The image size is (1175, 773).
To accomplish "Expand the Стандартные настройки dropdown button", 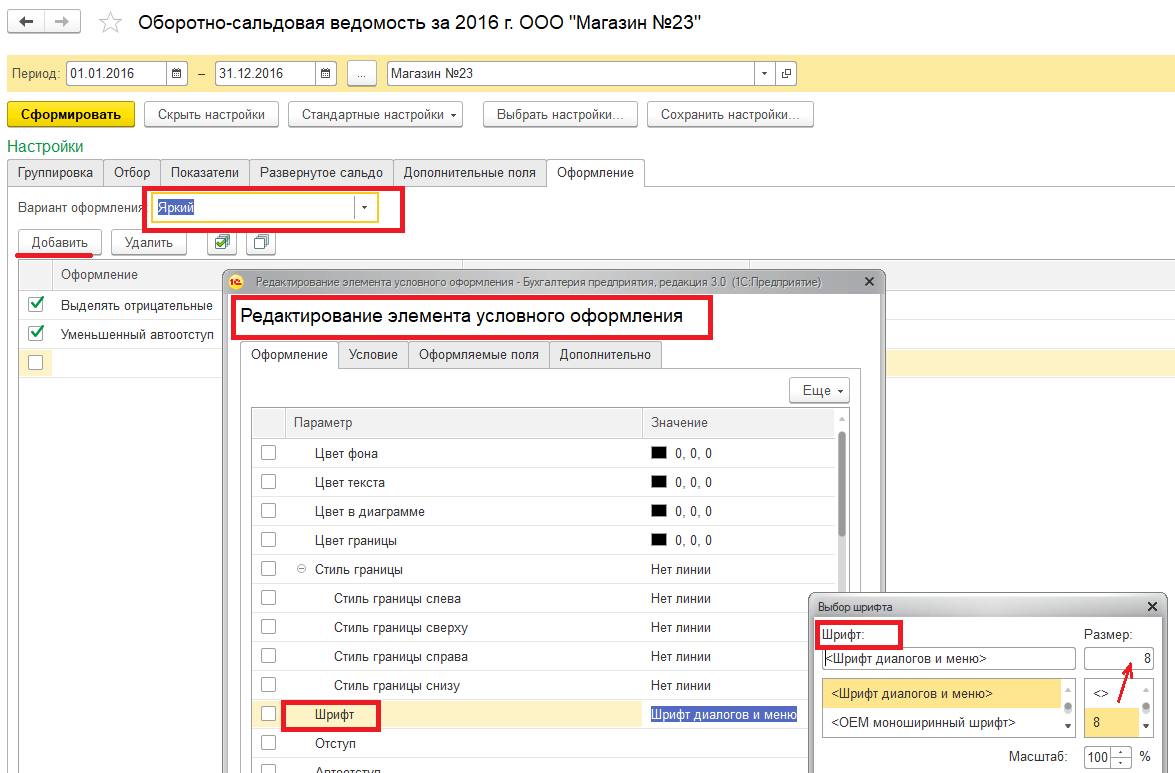I will pyautogui.click(x=376, y=115).
